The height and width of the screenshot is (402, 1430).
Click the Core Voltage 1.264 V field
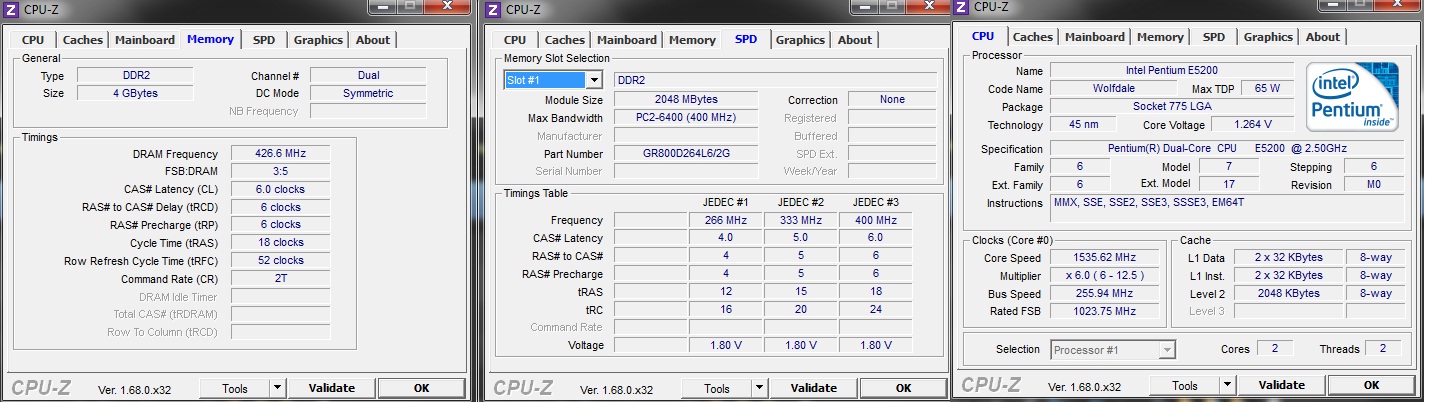pos(1252,125)
